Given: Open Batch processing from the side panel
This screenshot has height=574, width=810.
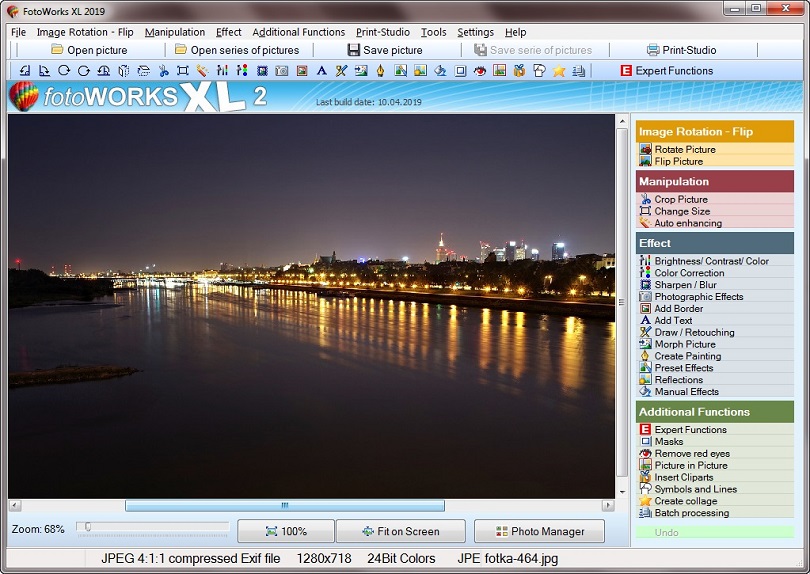Looking at the screenshot, I should click(x=691, y=513).
